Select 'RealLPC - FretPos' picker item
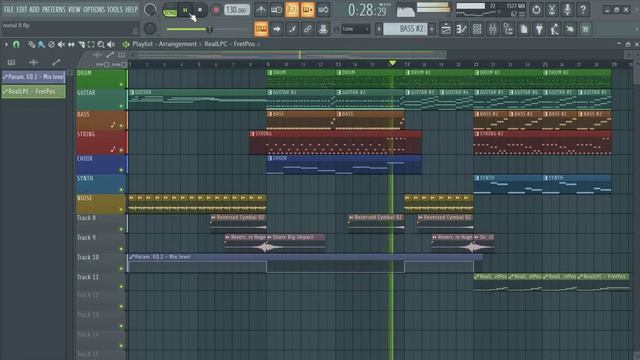This screenshot has height=360, width=640. [33, 91]
